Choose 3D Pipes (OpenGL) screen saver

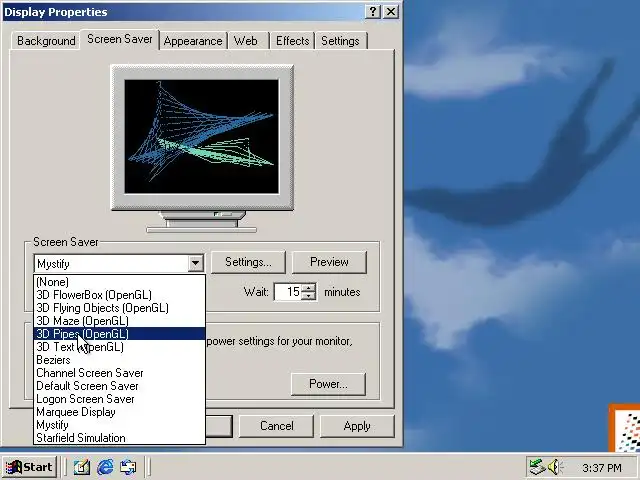[119, 334]
